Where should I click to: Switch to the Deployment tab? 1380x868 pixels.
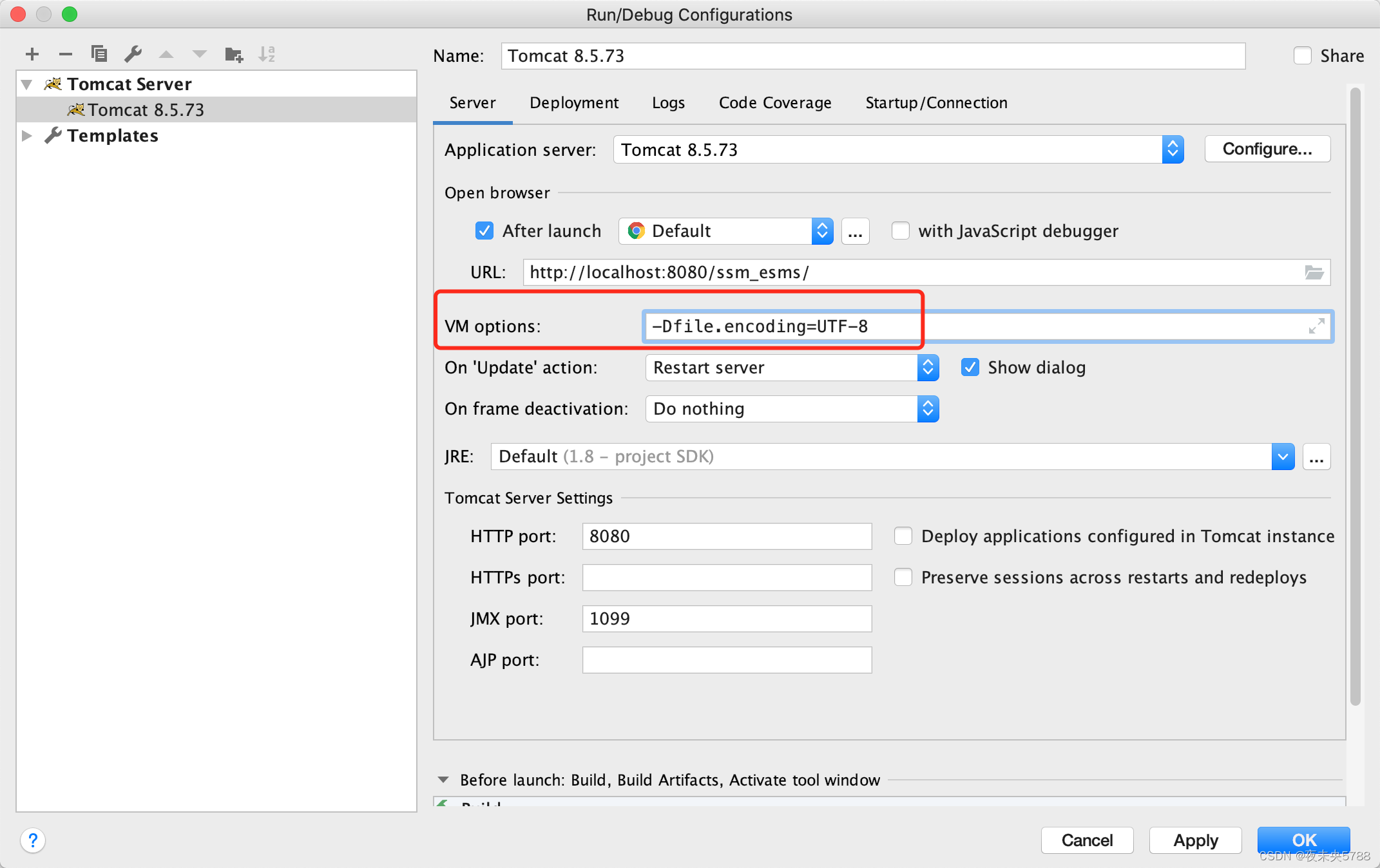coord(573,103)
